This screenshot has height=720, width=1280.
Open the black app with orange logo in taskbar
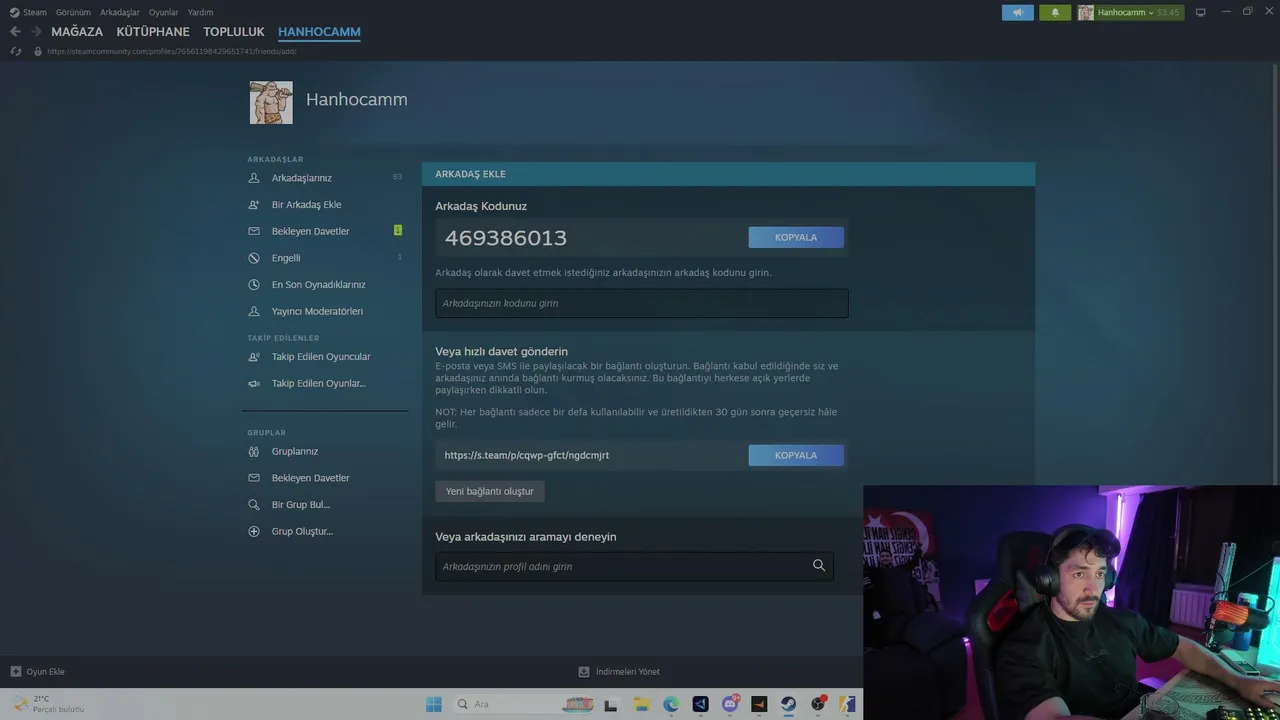coord(759,704)
